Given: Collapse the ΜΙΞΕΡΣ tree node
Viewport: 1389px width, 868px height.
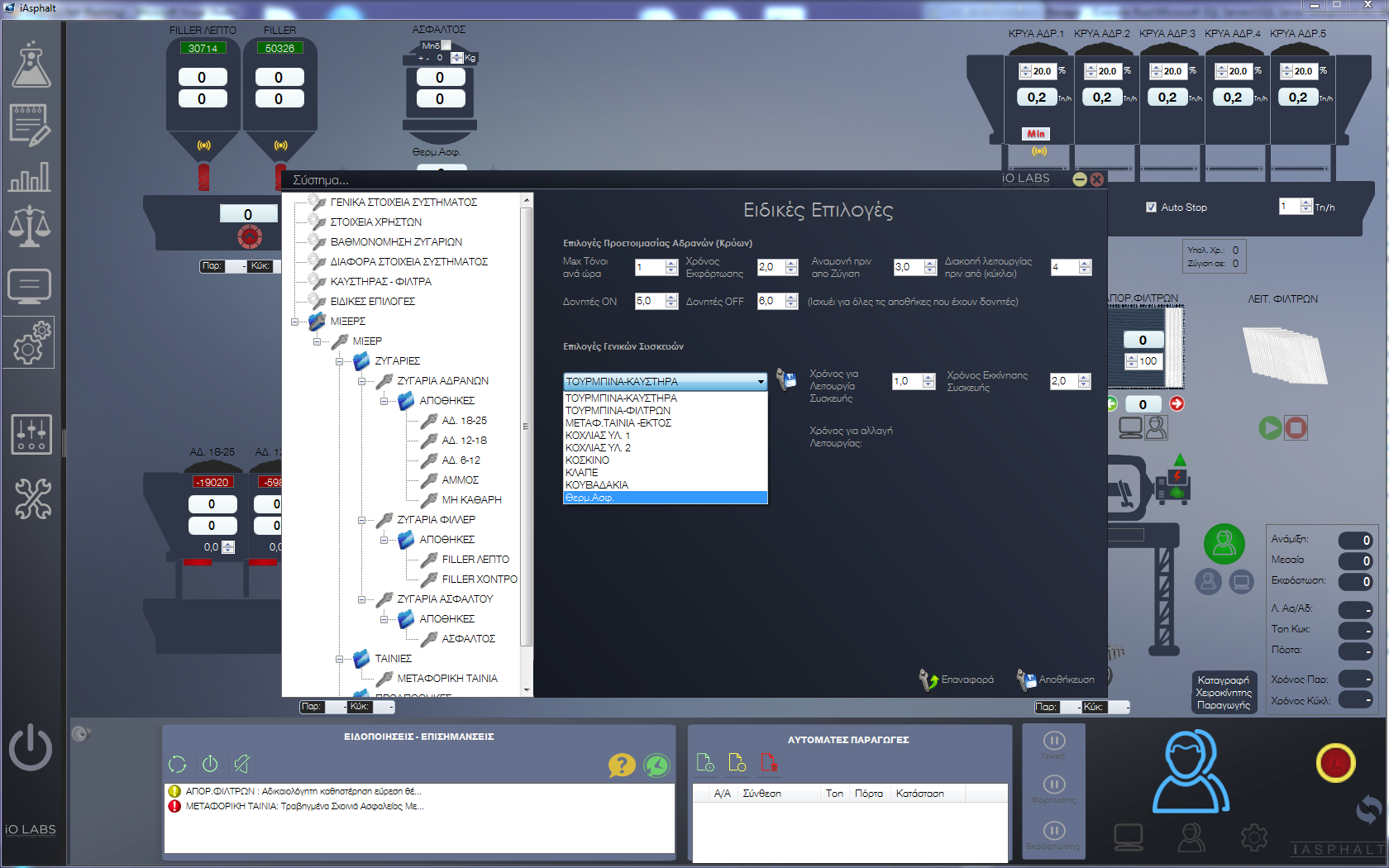Looking at the screenshot, I should tap(294, 322).
